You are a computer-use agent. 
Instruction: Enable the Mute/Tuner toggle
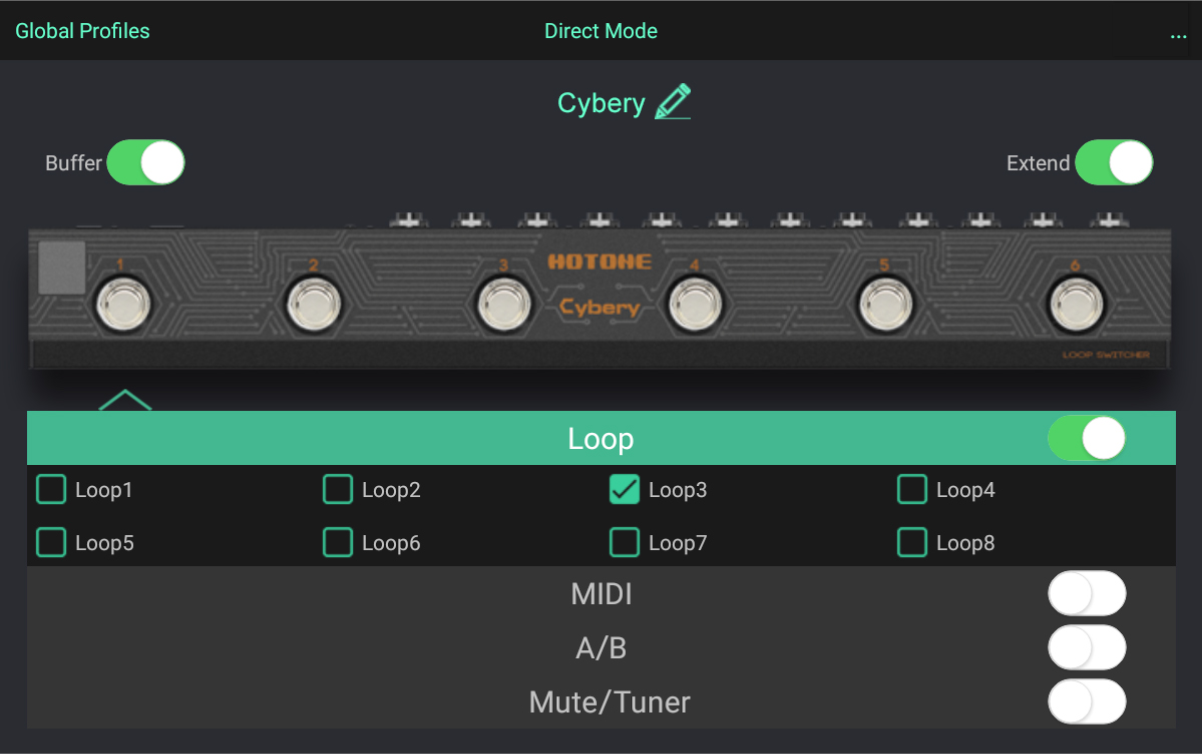pyautogui.click(x=1087, y=702)
